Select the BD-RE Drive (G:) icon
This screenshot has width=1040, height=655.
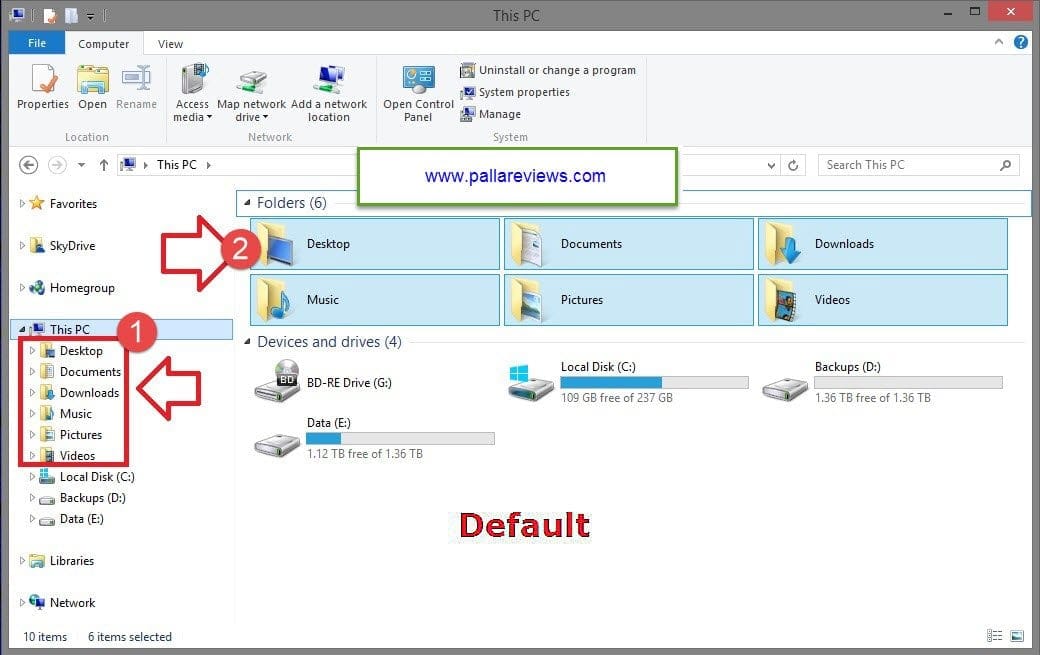(x=276, y=381)
